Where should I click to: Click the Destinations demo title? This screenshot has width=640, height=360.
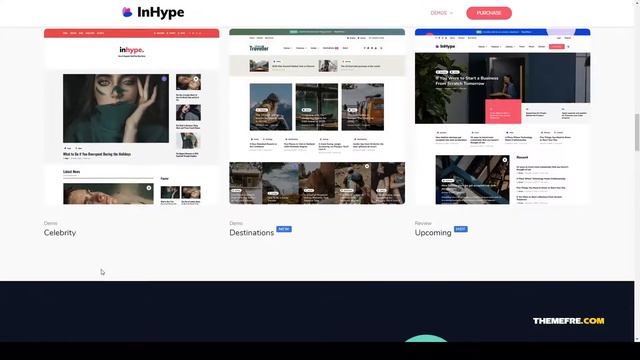coord(251,233)
